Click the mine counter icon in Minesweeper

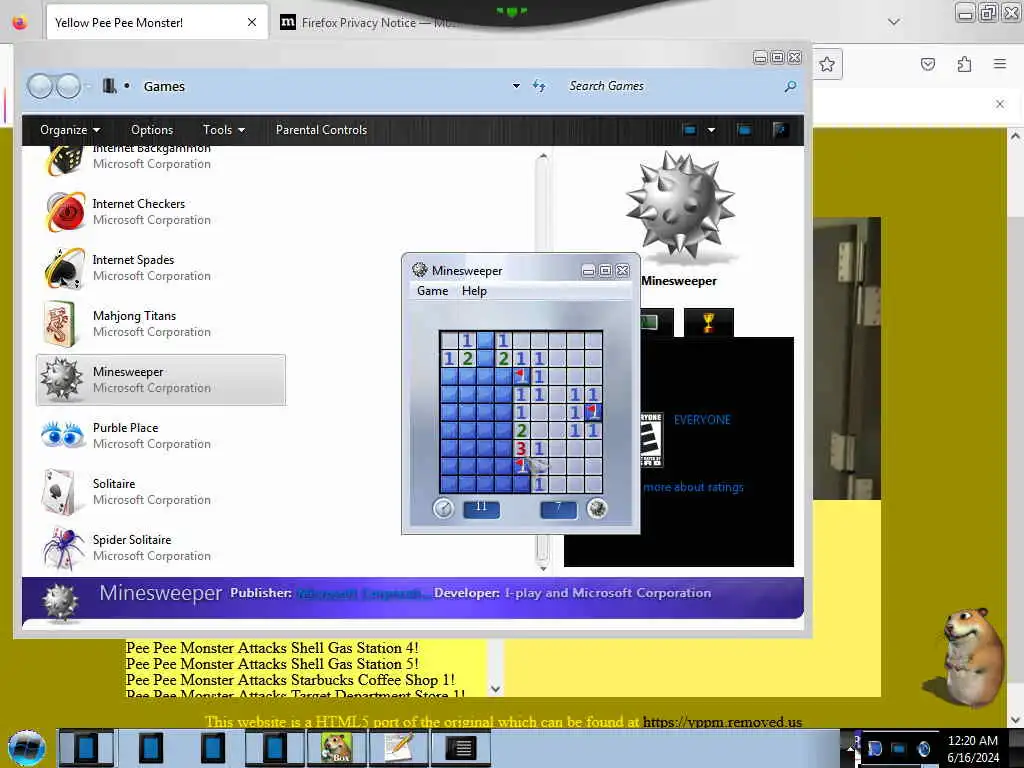pyautogui.click(x=597, y=508)
